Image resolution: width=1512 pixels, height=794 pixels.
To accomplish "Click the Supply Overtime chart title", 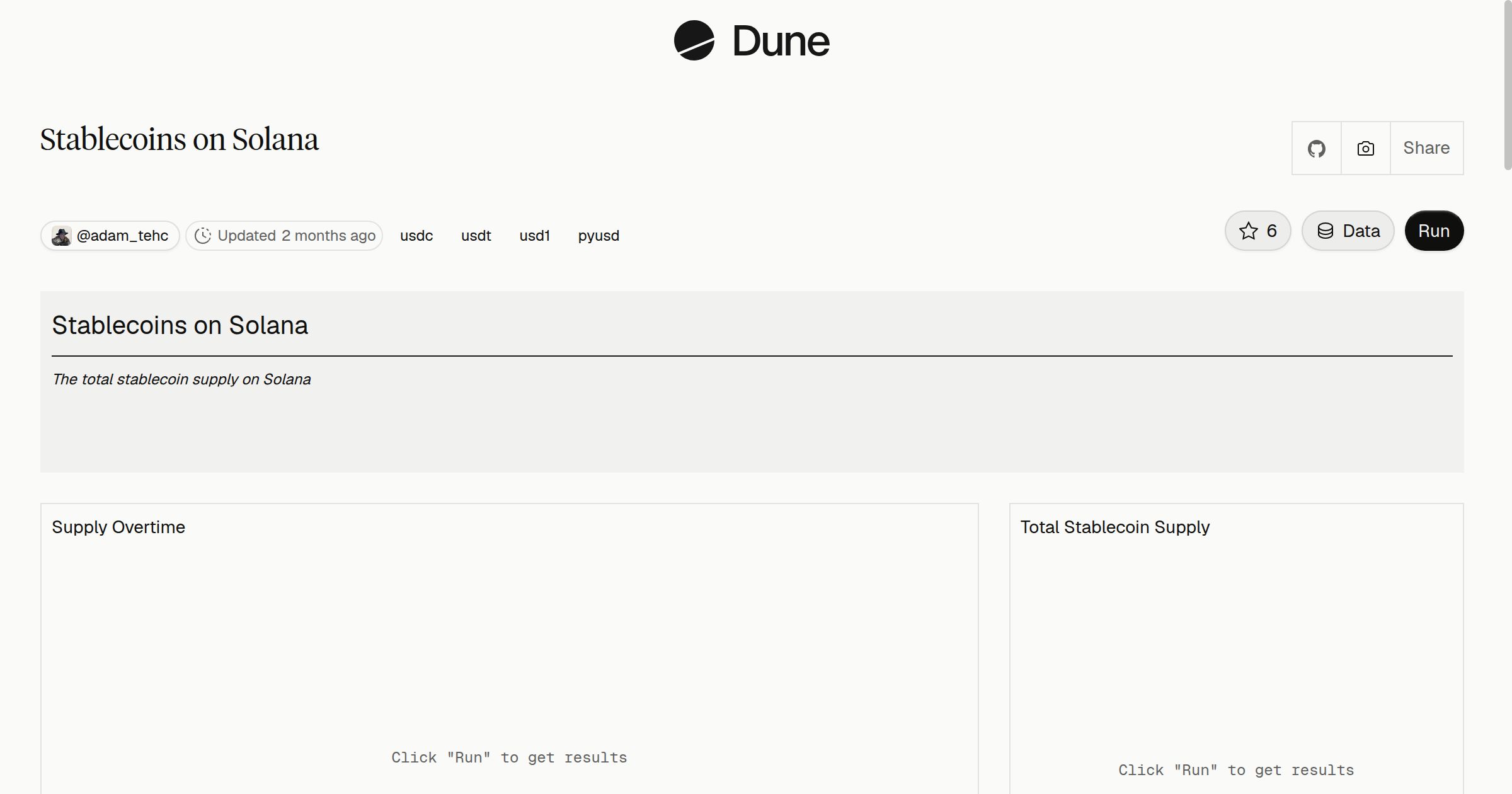I will click(x=118, y=527).
